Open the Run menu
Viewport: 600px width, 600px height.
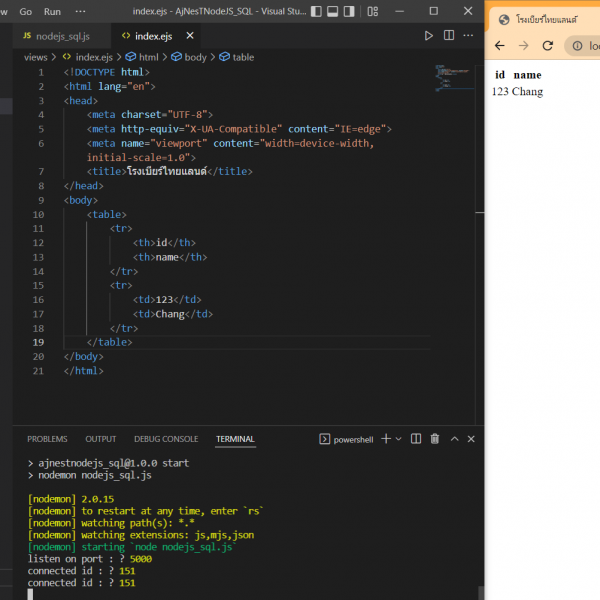point(52,11)
